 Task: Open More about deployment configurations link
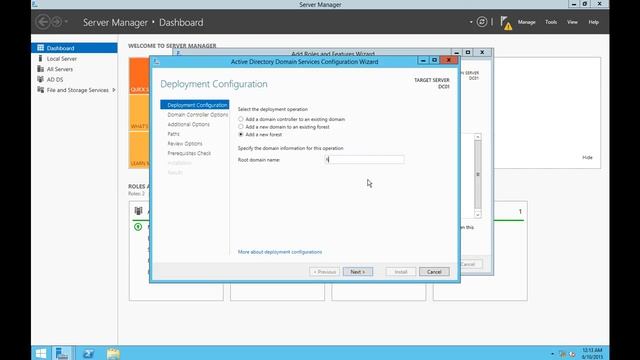pos(280,252)
